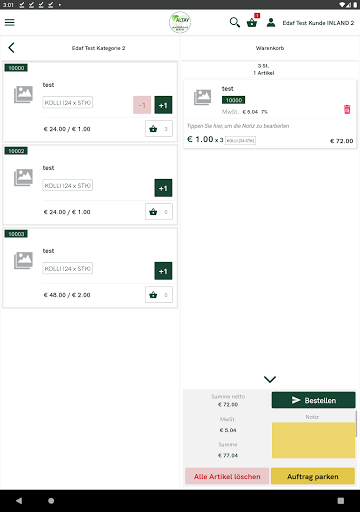Screen dimensions: 360x512
Task: Tap the ALTAY logo
Action: (180, 22)
